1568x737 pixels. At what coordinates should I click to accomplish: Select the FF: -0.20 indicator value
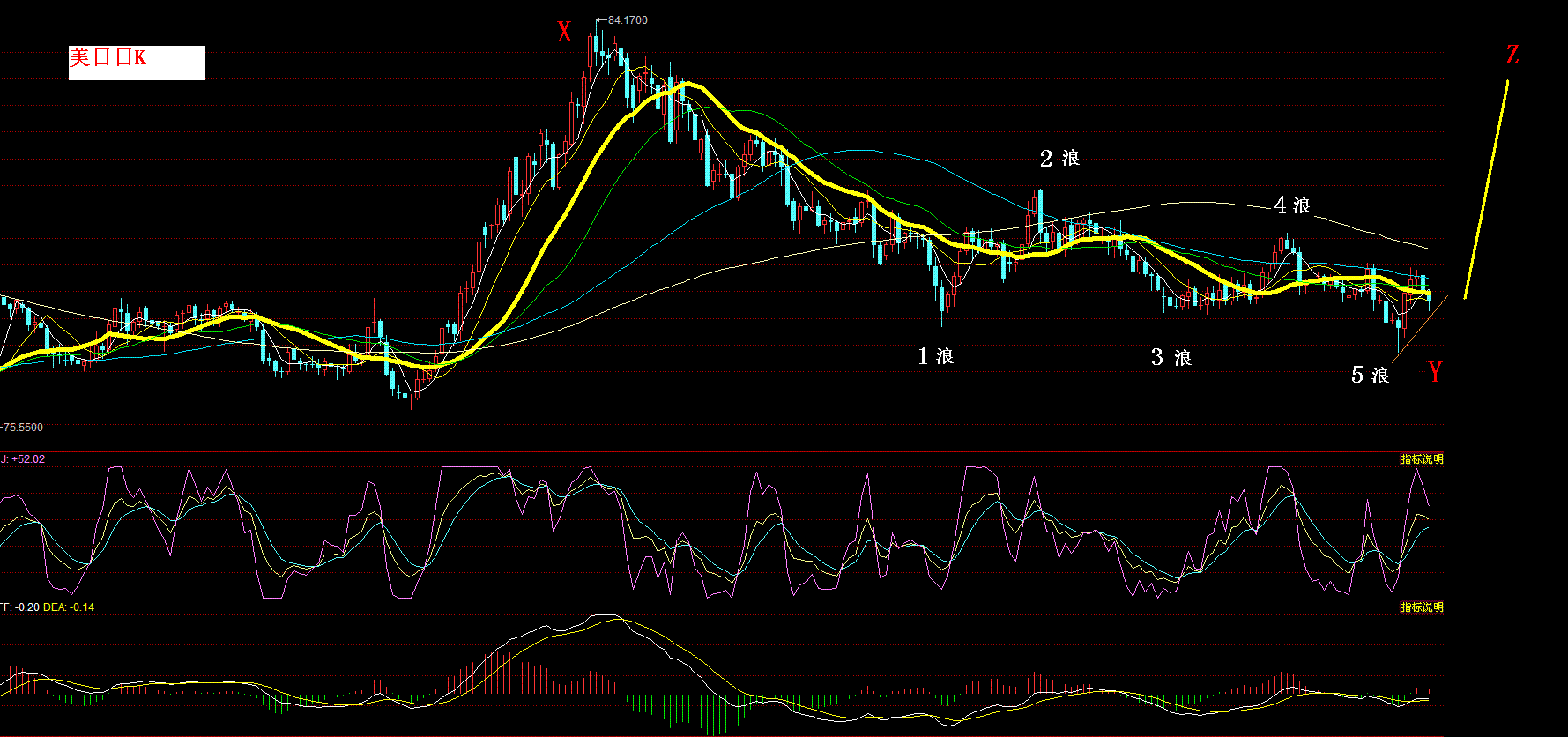pyautogui.click(x=19, y=607)
